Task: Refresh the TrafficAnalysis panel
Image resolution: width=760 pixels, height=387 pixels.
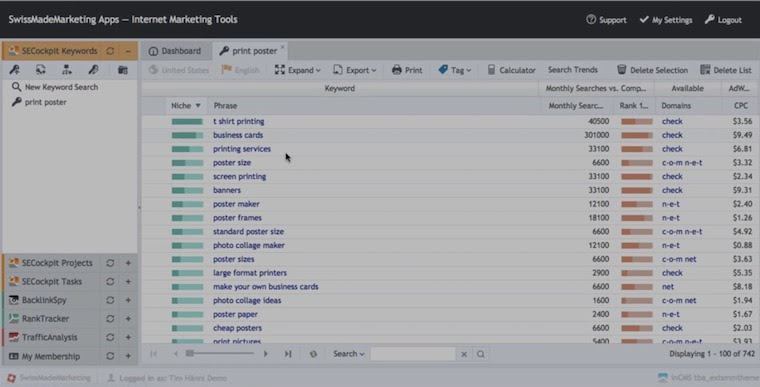Action: coord(110,337)
